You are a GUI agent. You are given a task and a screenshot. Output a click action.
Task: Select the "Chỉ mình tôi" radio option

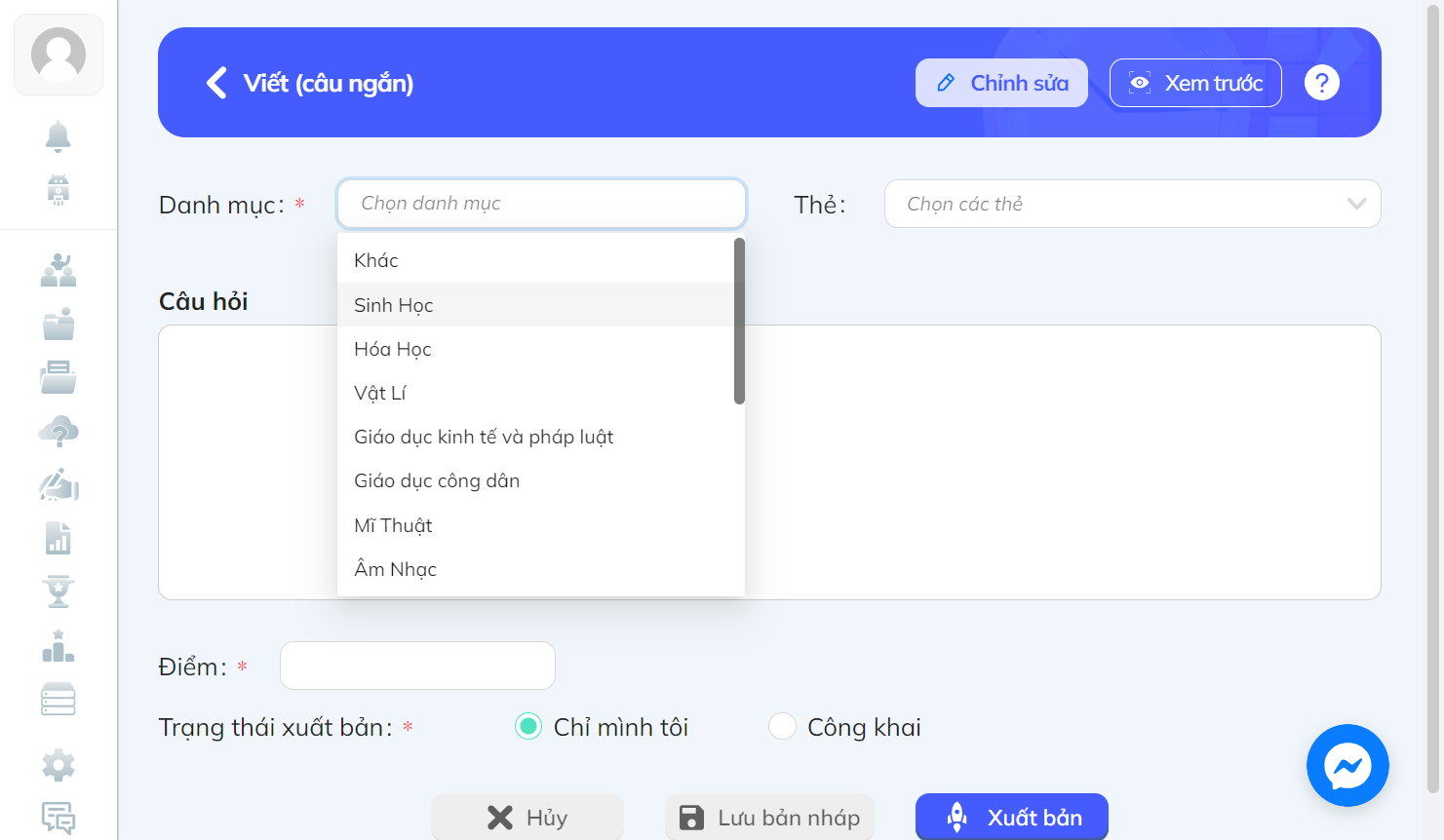click(528, 726)
